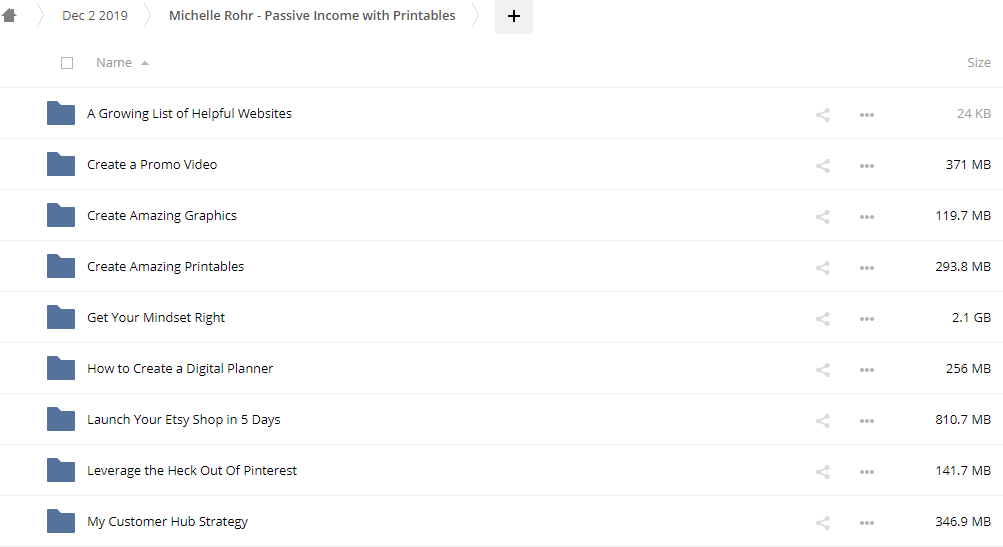This screenshot has width=1003, height=547.
Task: Click share icon for My Customer Hub Strategy
Action: pyautogui.click(x=823, y=522)
